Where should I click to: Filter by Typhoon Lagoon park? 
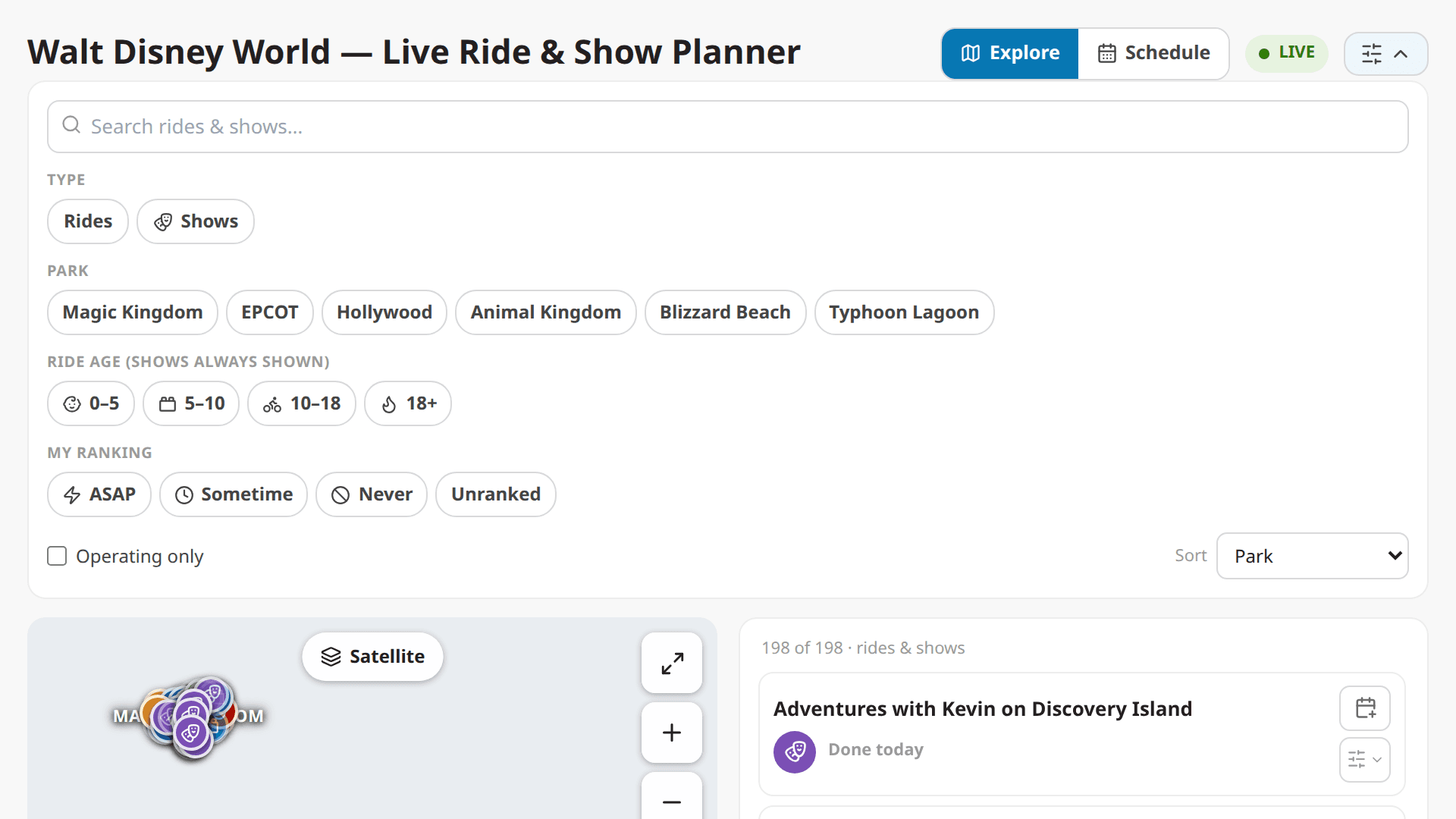point(904,312)
